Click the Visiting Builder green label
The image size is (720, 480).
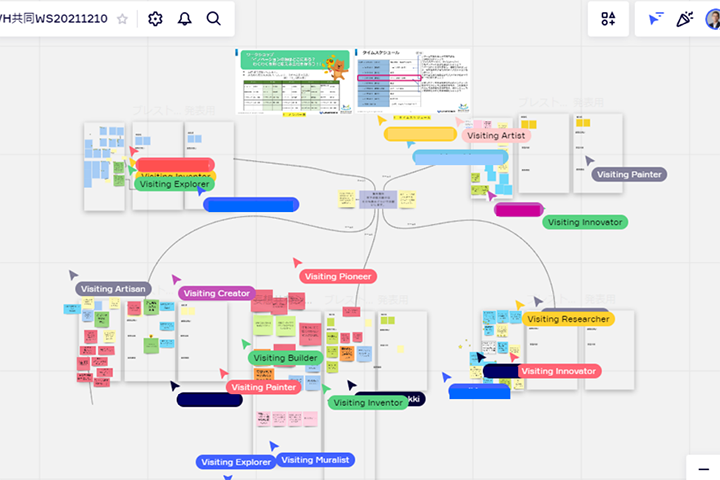click(x=285, y=358)
